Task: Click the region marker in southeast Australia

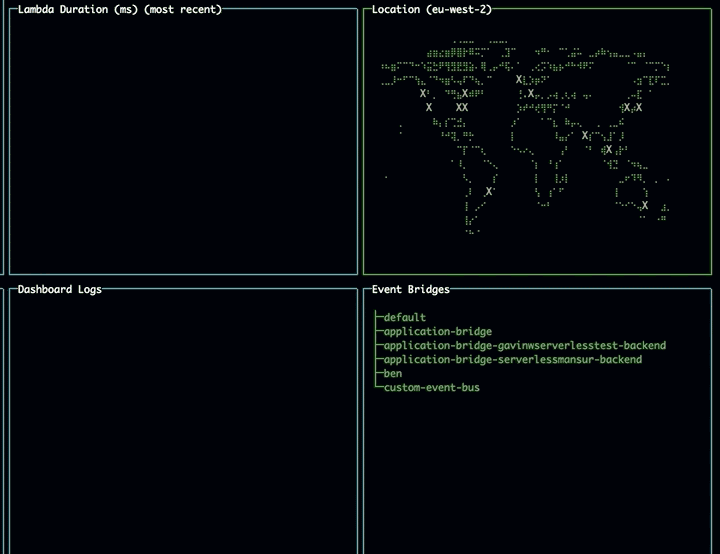Action: 645,205
